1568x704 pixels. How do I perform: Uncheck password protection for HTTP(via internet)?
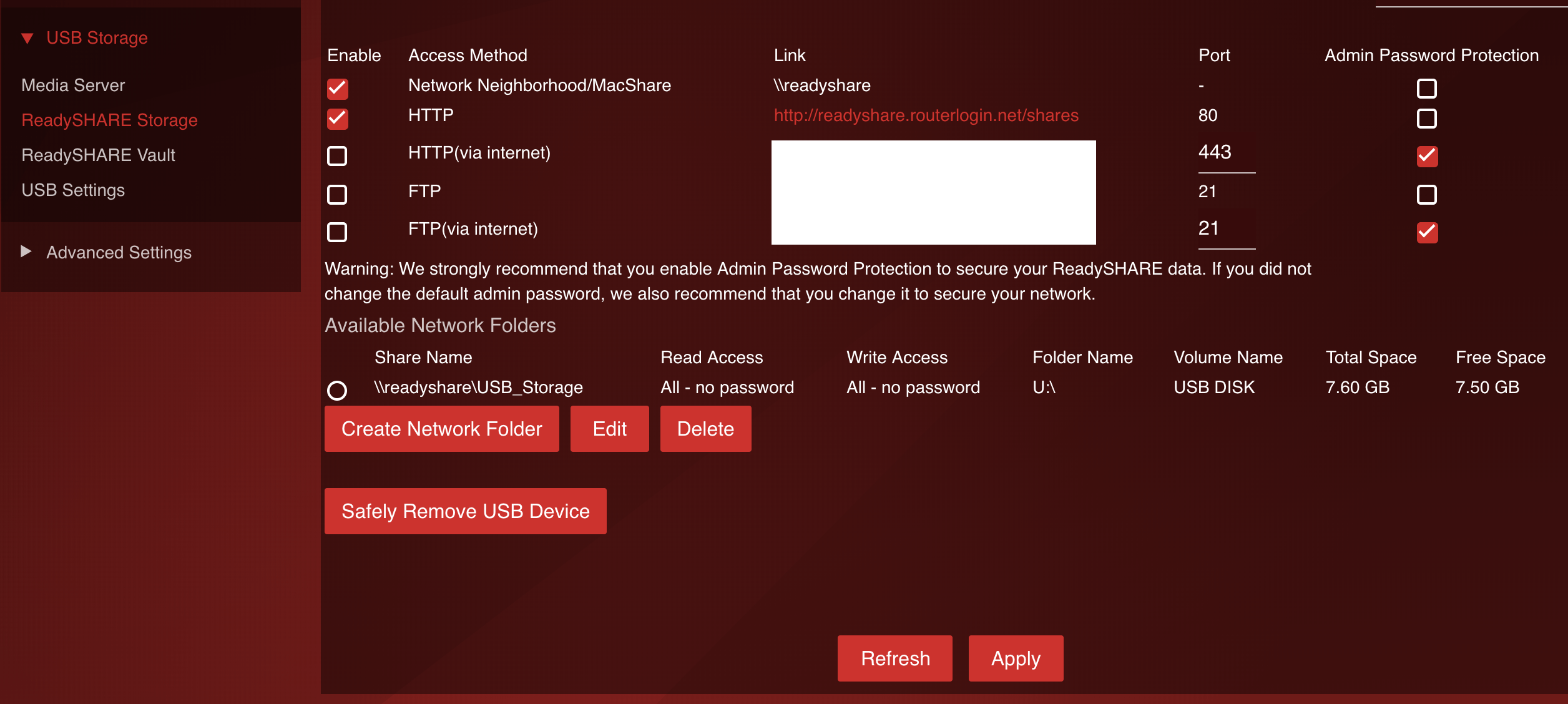click(x=1427, y=156)
